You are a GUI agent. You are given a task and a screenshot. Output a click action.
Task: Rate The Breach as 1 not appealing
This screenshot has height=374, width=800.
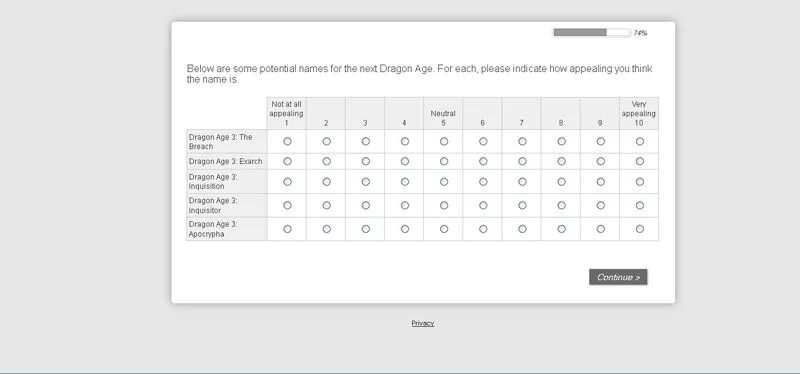click(287, 141)
